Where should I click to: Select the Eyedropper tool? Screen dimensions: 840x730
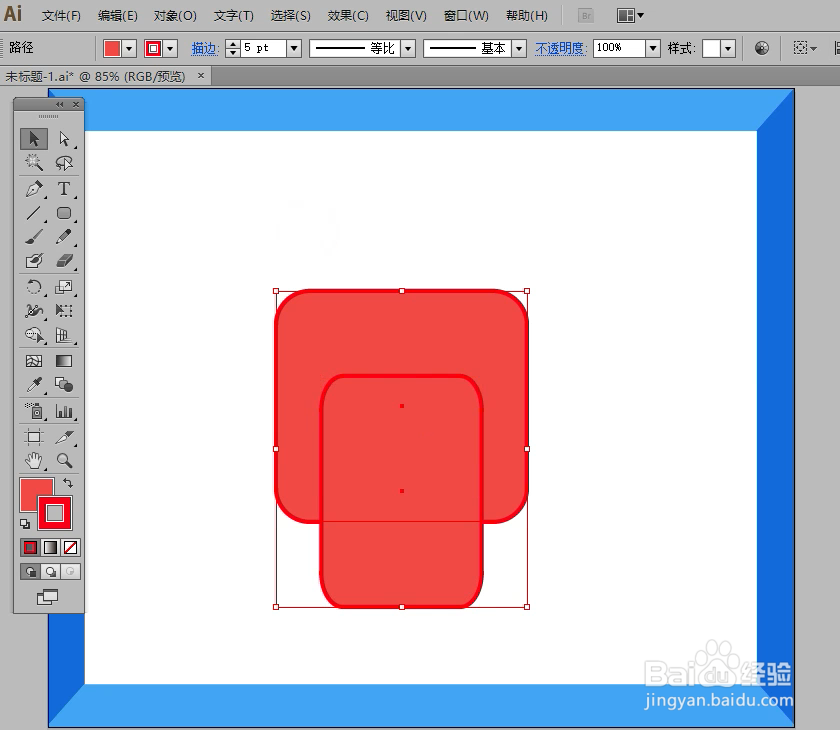tap(34, 385)
